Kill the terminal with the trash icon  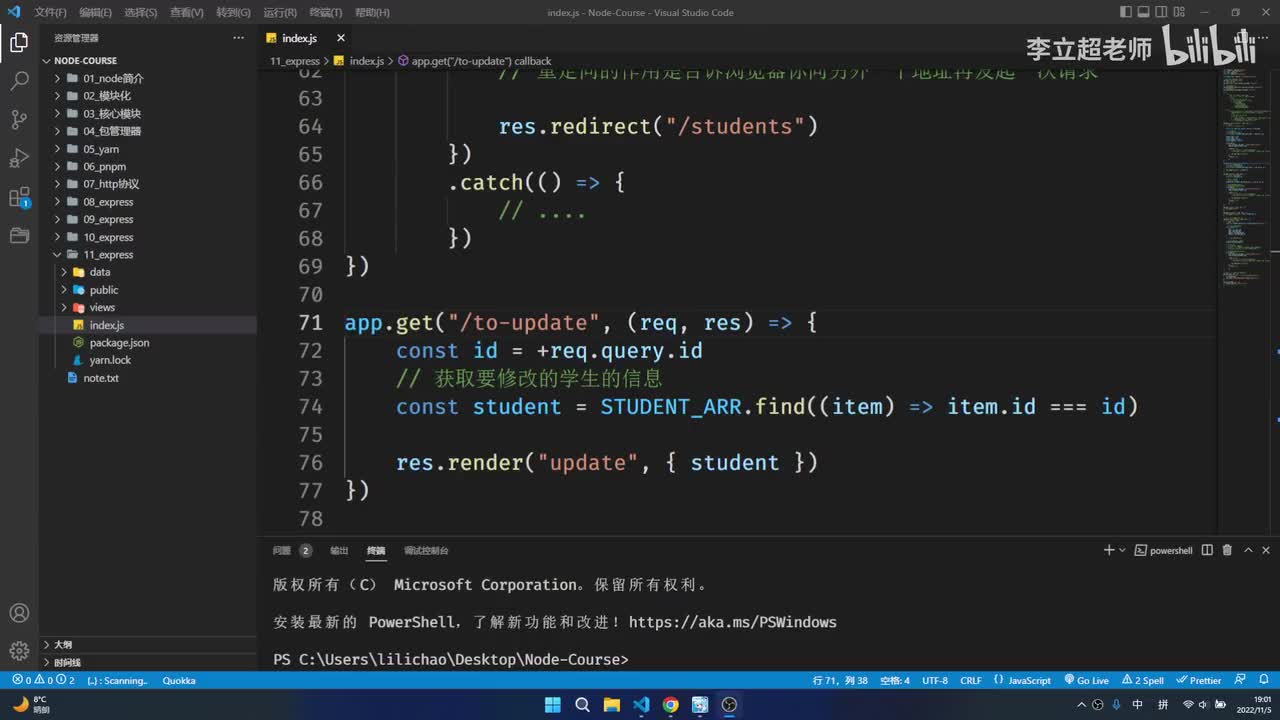point(1227,550)
